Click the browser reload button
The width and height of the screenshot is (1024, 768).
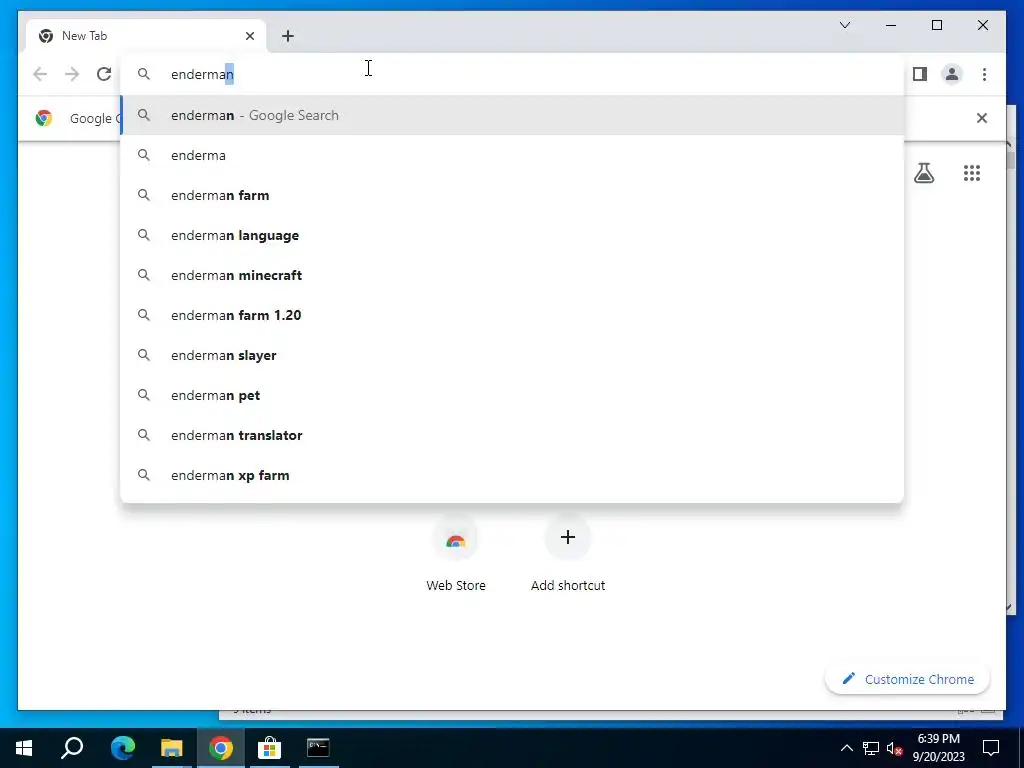[x=104, y=74]
